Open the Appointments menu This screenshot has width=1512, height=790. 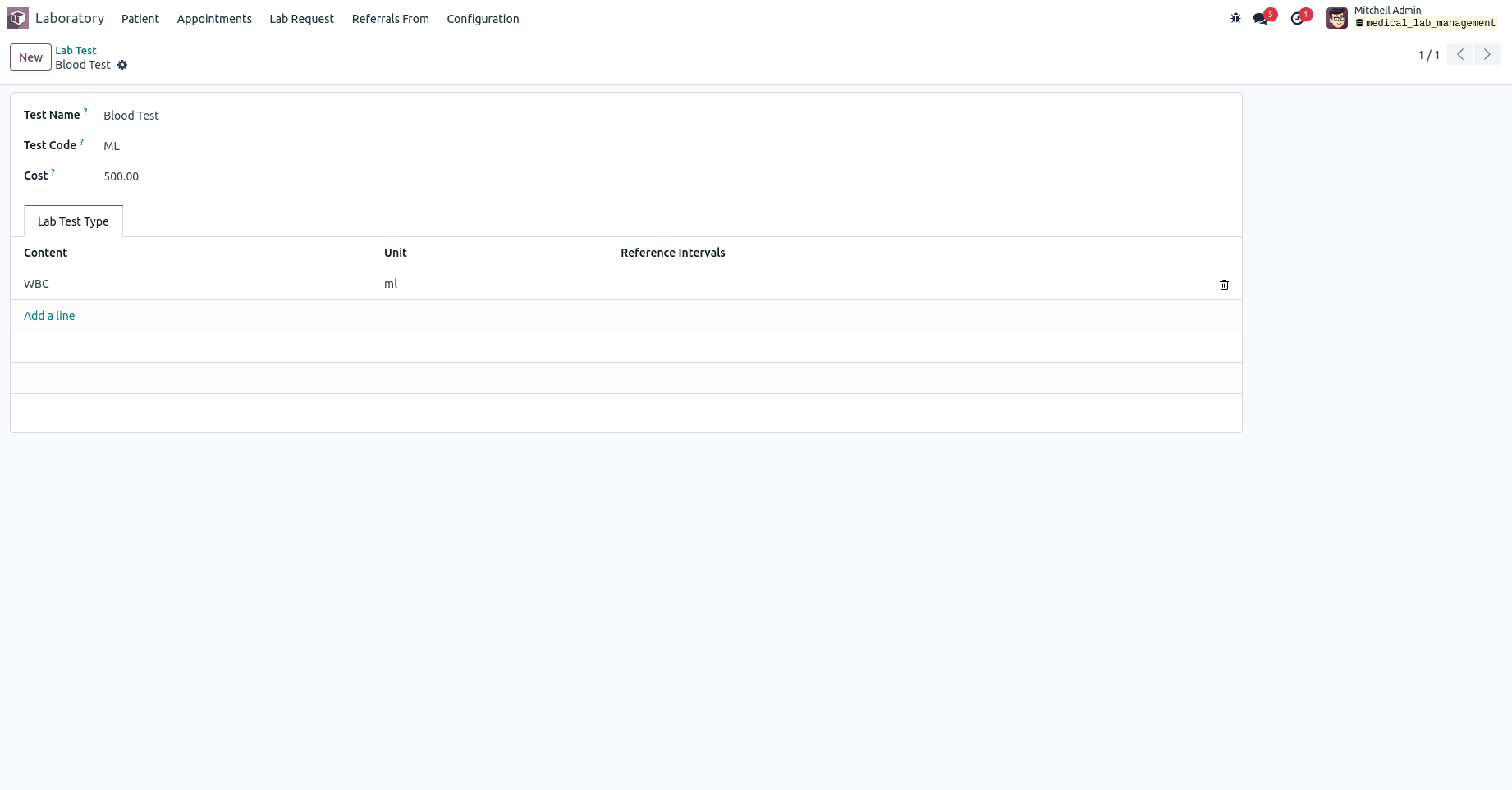[214, 19]
